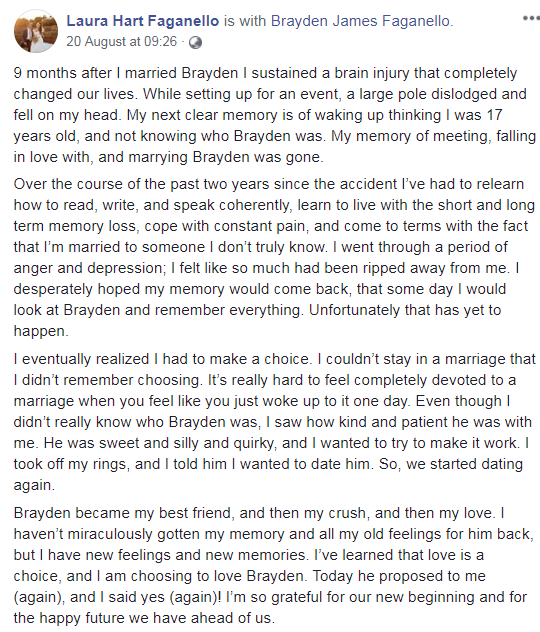Open tagged Brayden James Faganello's profile

click(361, 21)
